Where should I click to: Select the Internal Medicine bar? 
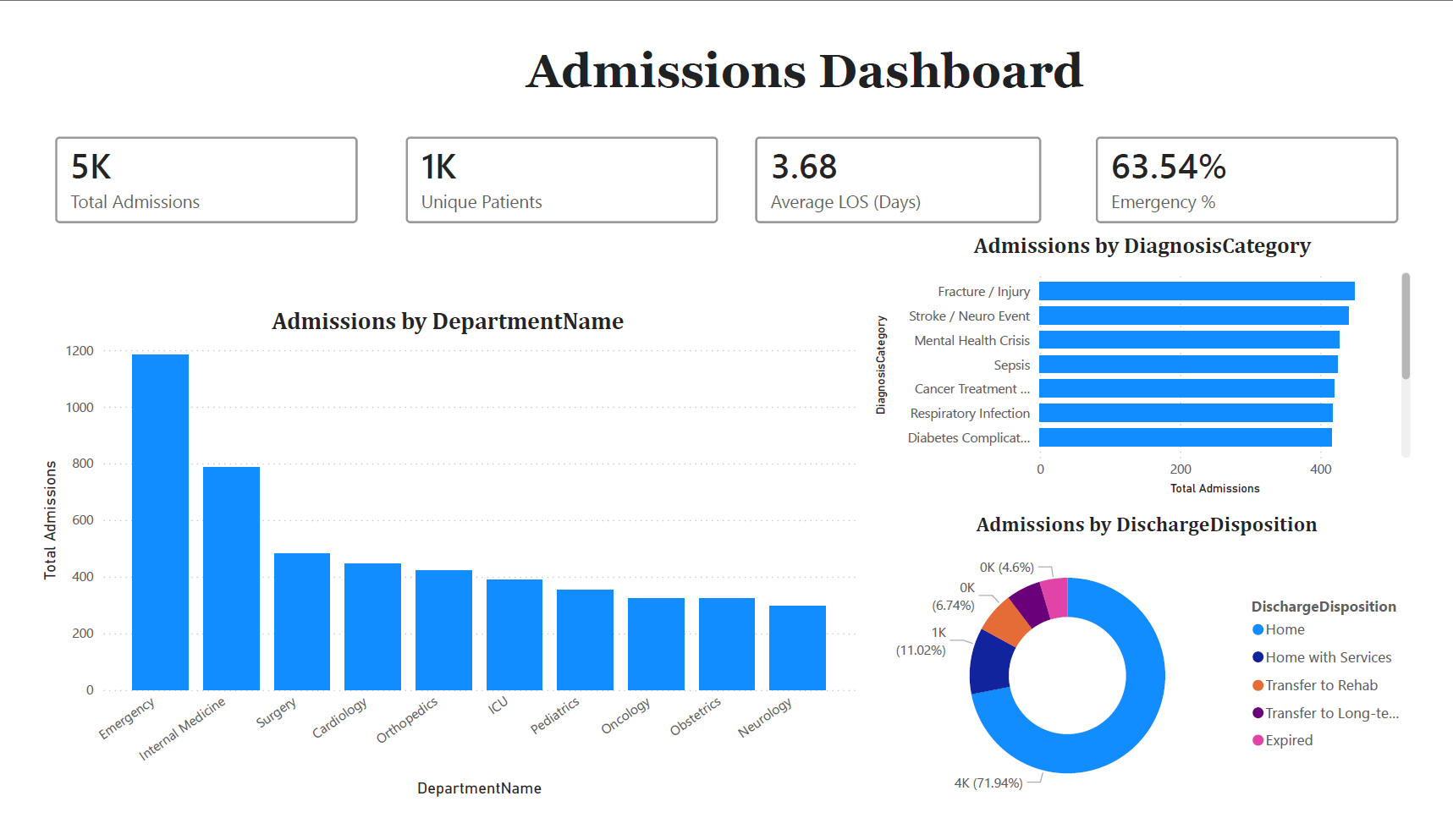pos(231,579)
